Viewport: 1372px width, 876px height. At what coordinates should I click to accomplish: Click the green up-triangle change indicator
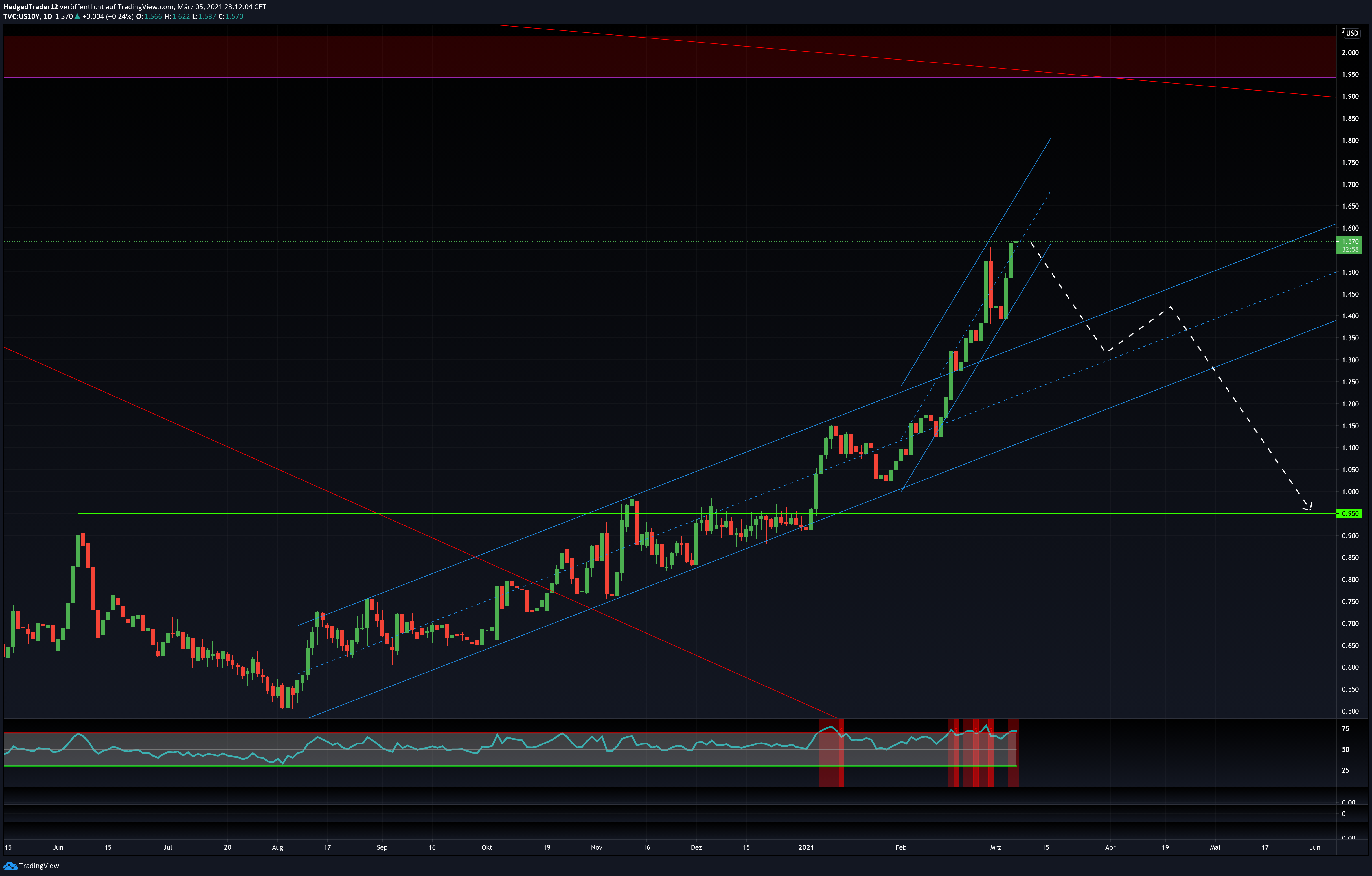[78, 17]
